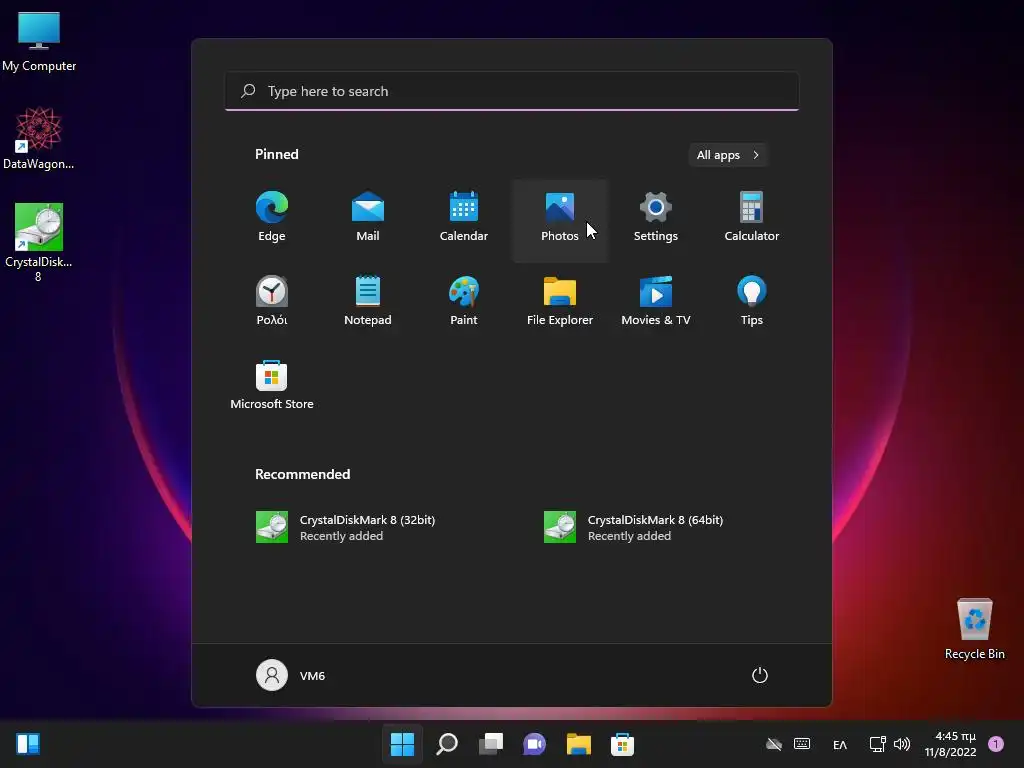Open Microsoft Store on taskbar

click(x=622, y=744)
